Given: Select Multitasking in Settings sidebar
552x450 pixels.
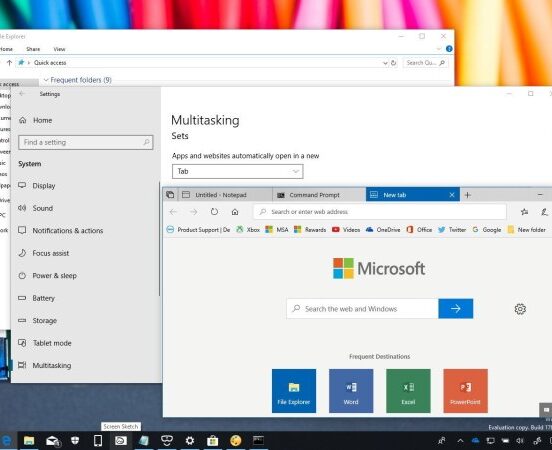Looking at the screenshot, I should pos(45,365).
